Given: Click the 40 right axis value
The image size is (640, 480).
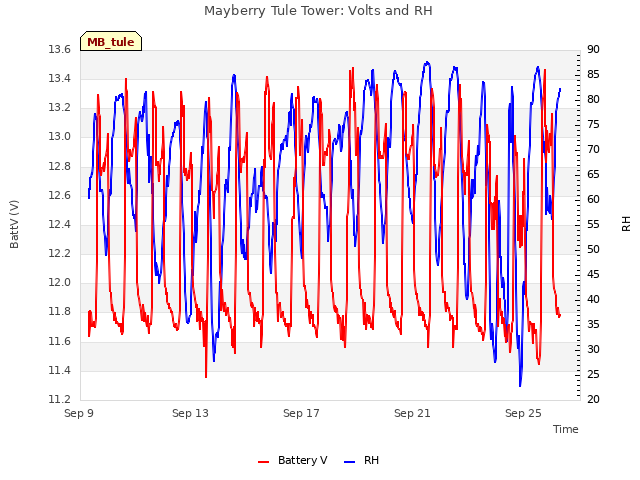Looking at the screenshot, I should click(593, 299).
